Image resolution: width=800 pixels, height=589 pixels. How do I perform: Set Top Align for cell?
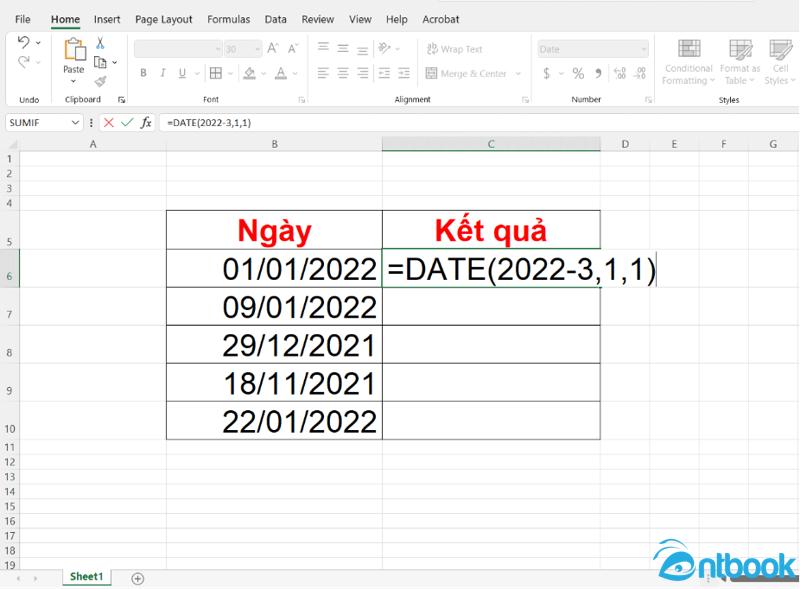(x=323, y=47)
